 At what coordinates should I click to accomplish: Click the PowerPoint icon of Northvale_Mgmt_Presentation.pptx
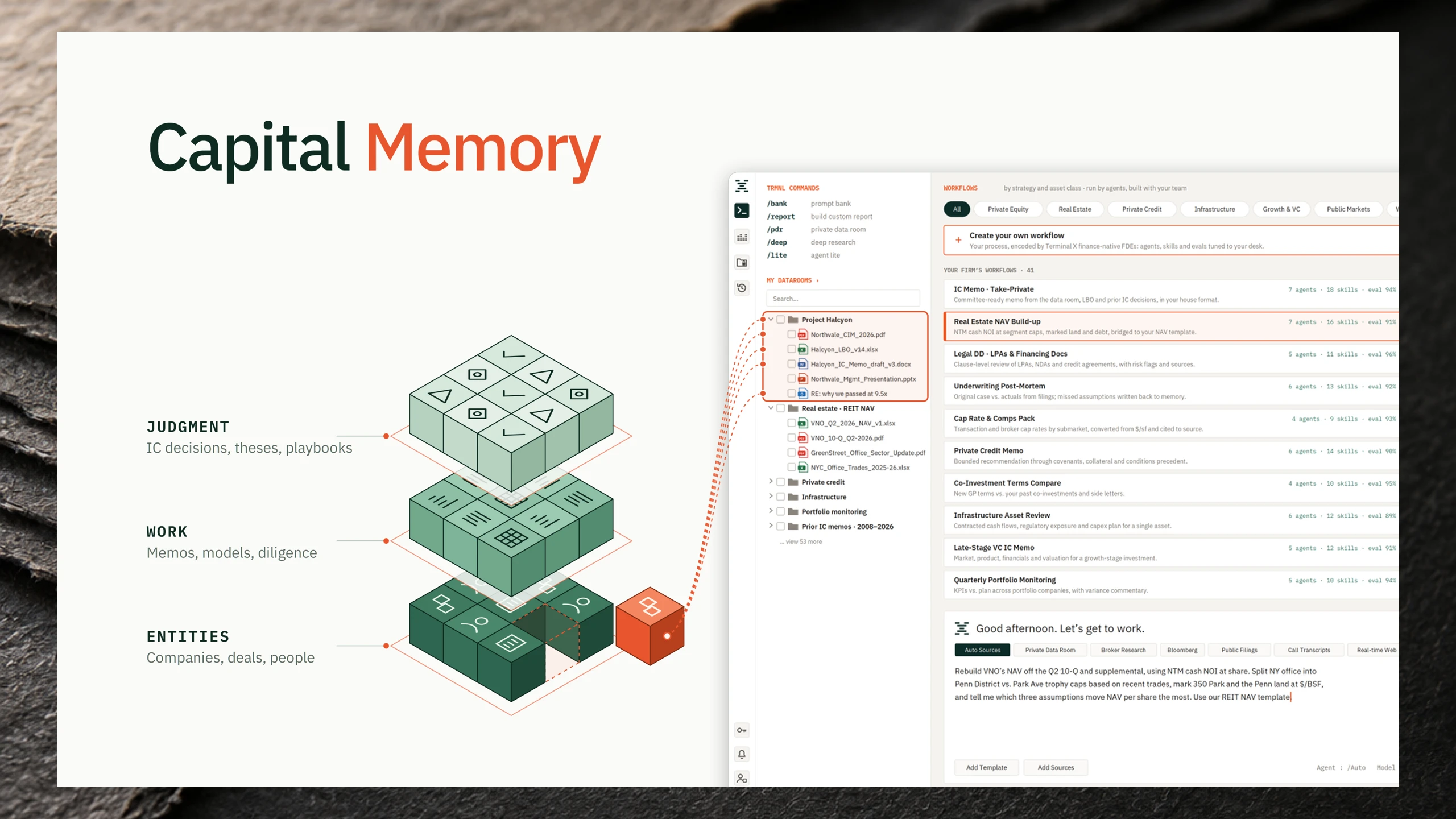tap(803, 379)
